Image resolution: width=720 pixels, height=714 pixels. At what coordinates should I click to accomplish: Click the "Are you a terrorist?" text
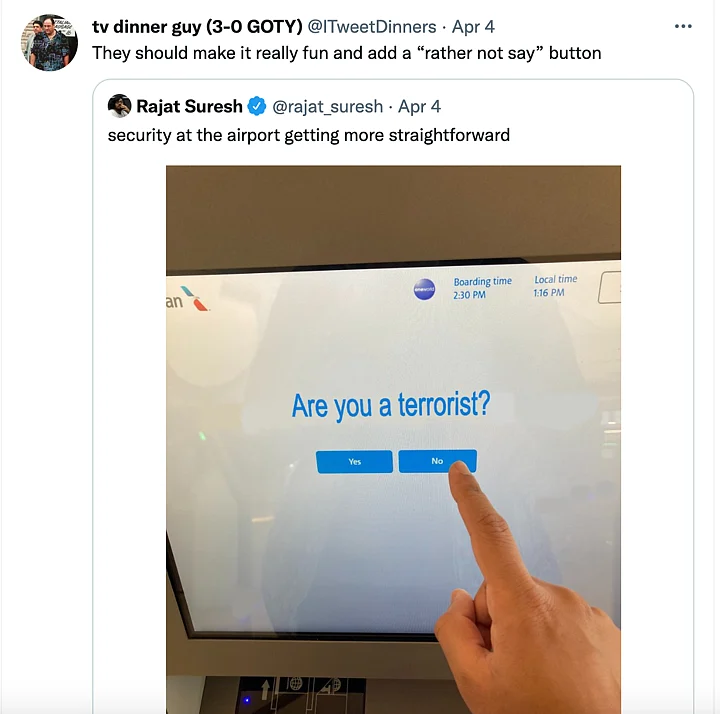point(391,405)
